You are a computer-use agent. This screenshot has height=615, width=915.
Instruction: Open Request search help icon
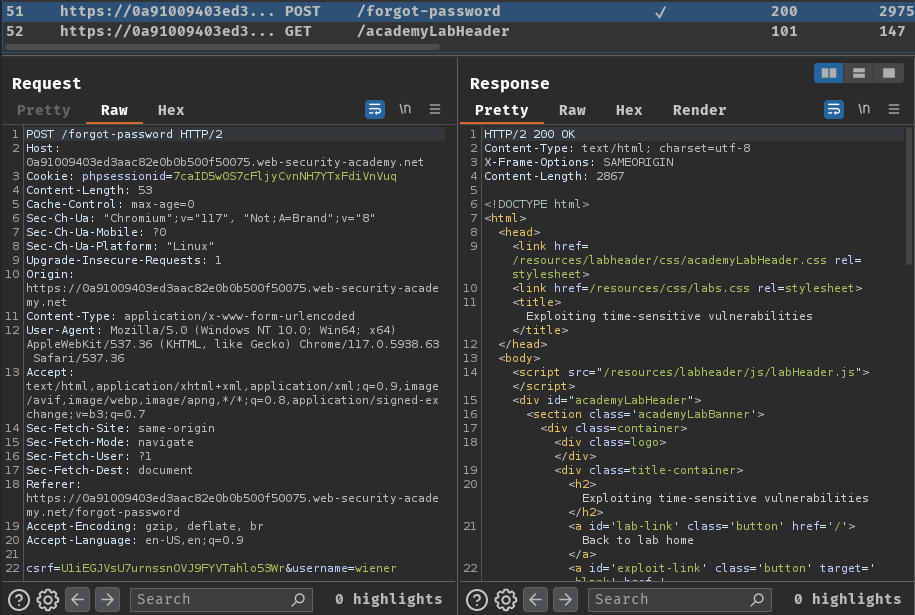tap(19, 600)
